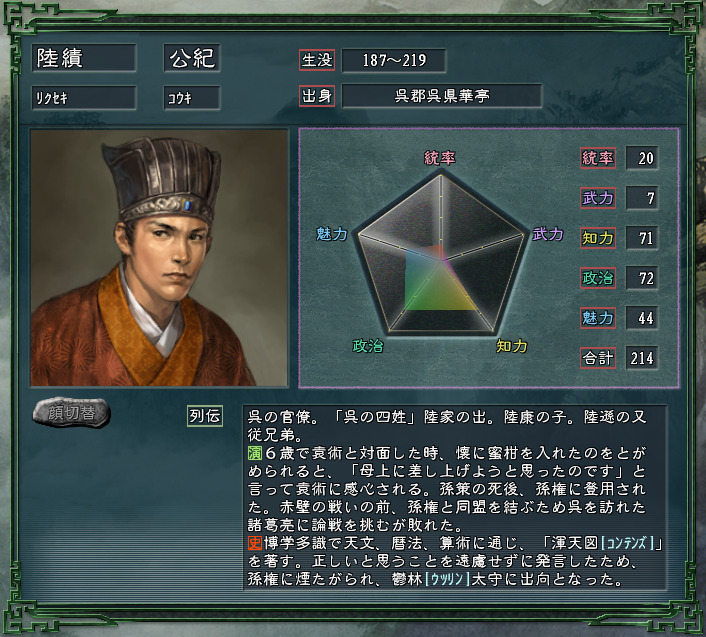Click the red-boxed 知力 stat label
This screenshot has height=637, width=706.
click(598, 238)
